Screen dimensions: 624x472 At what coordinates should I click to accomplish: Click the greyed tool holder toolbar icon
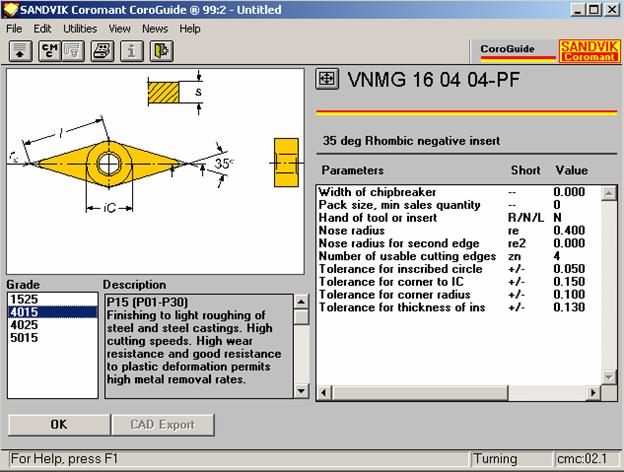73,51
